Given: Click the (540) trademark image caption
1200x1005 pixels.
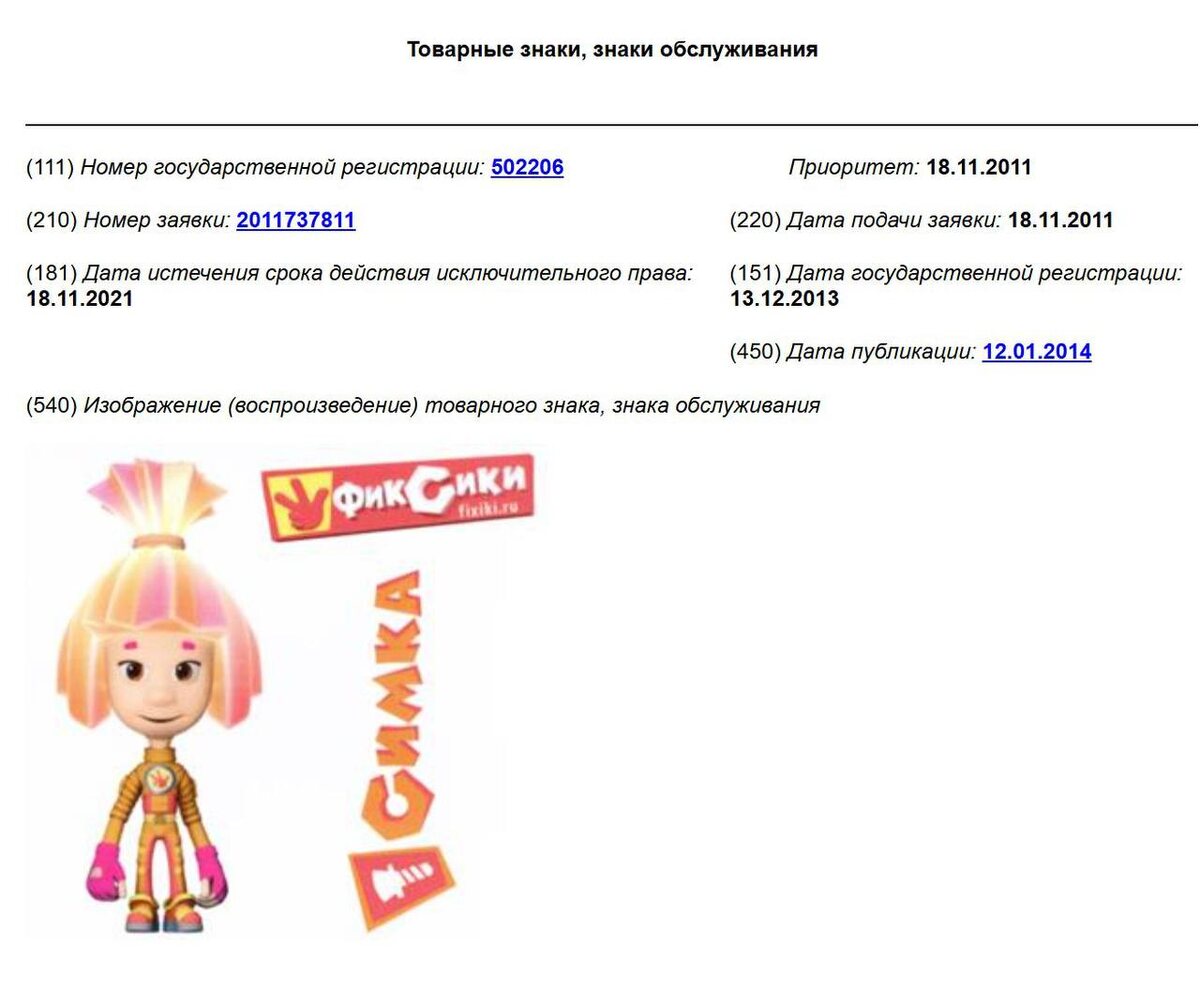Looking at the screenshot, I should 423,405.
